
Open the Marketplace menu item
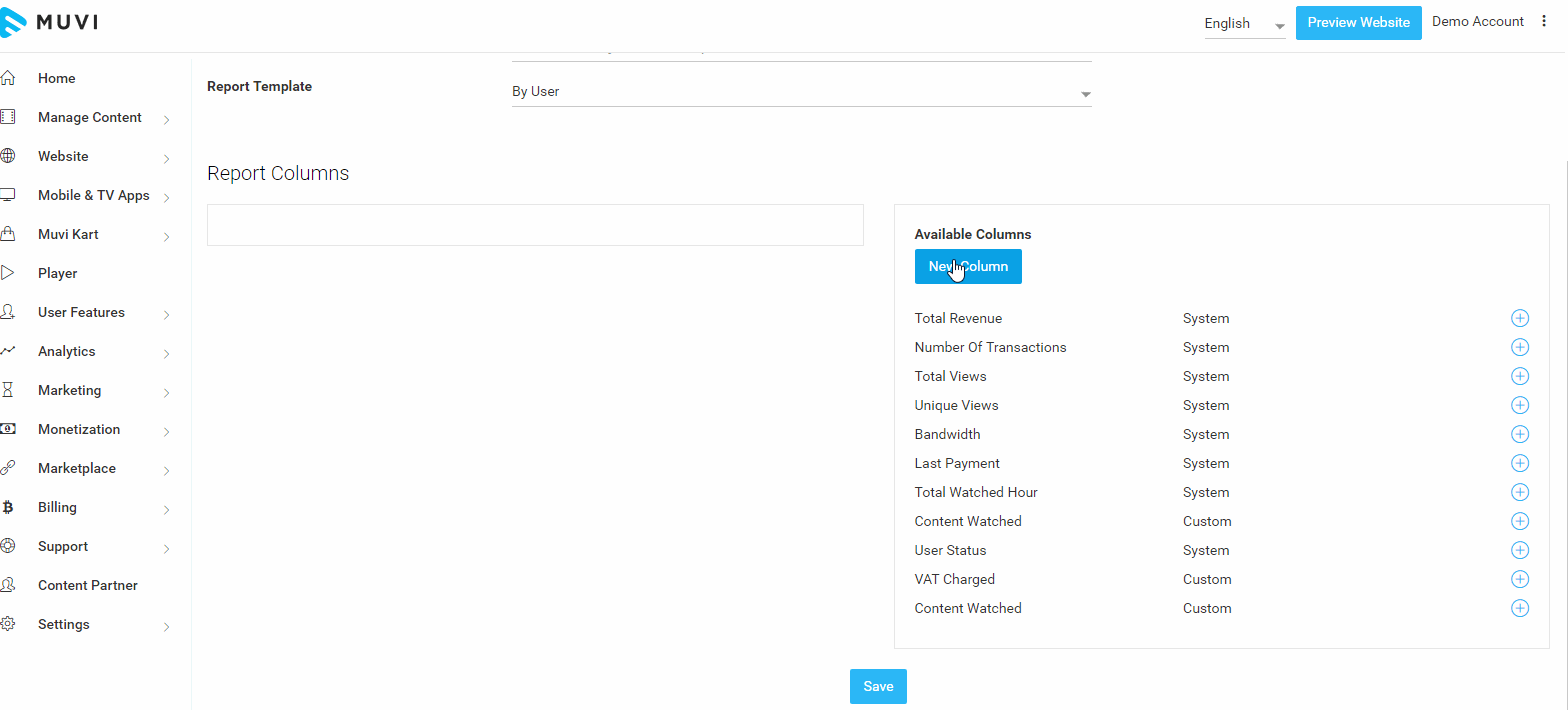coord(77,468)
